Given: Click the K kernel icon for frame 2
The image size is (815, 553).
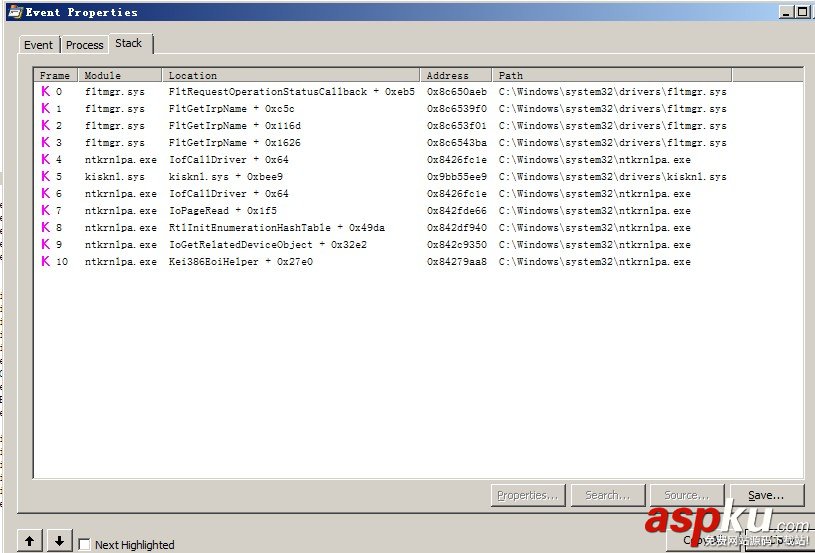Looking at the screenshot, I should click(46, 125).
